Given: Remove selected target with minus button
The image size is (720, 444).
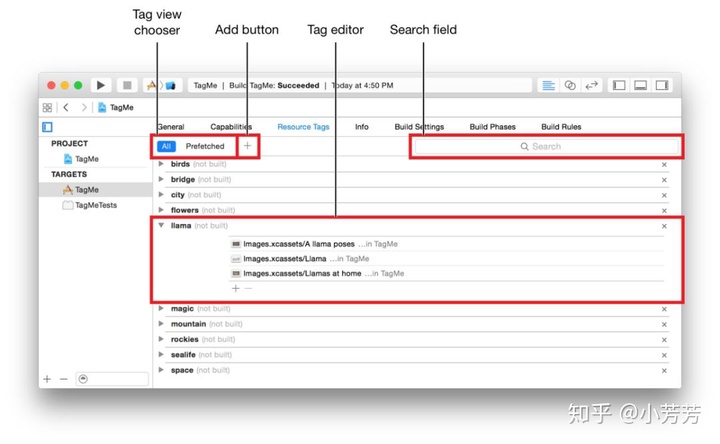Looking at the screenshot, I should click(64, 379).
